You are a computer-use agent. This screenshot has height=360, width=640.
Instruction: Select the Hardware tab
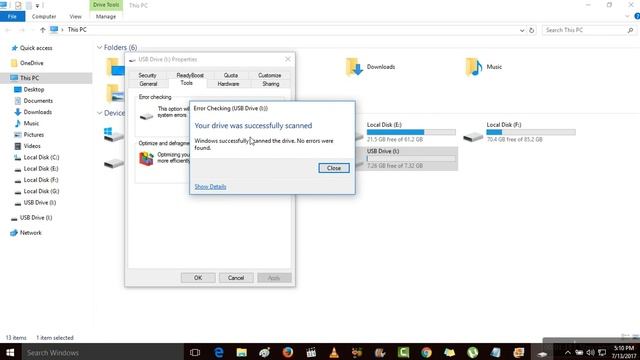[x=228, y=84]
